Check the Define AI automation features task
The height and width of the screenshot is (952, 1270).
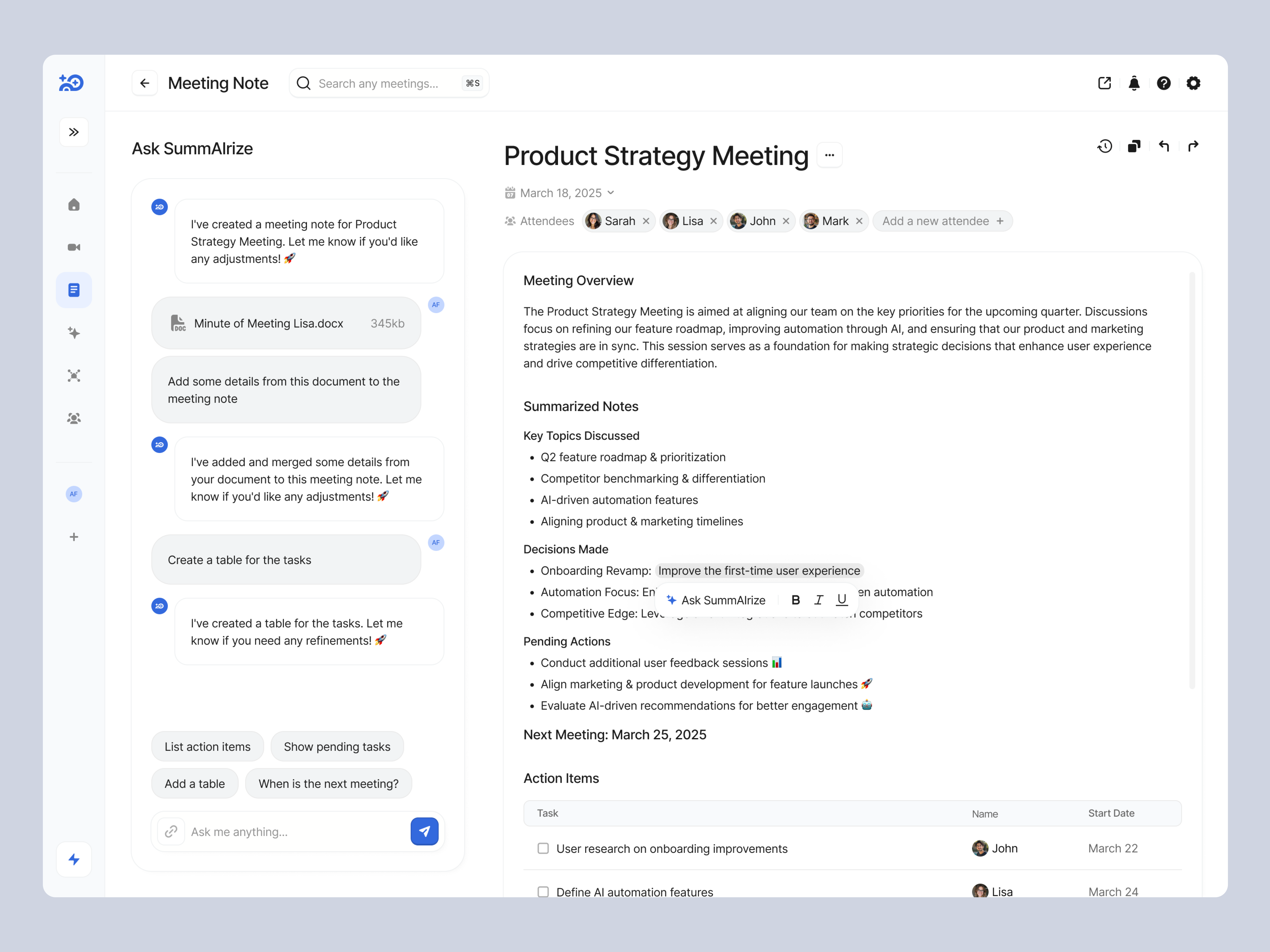[543, 892]
